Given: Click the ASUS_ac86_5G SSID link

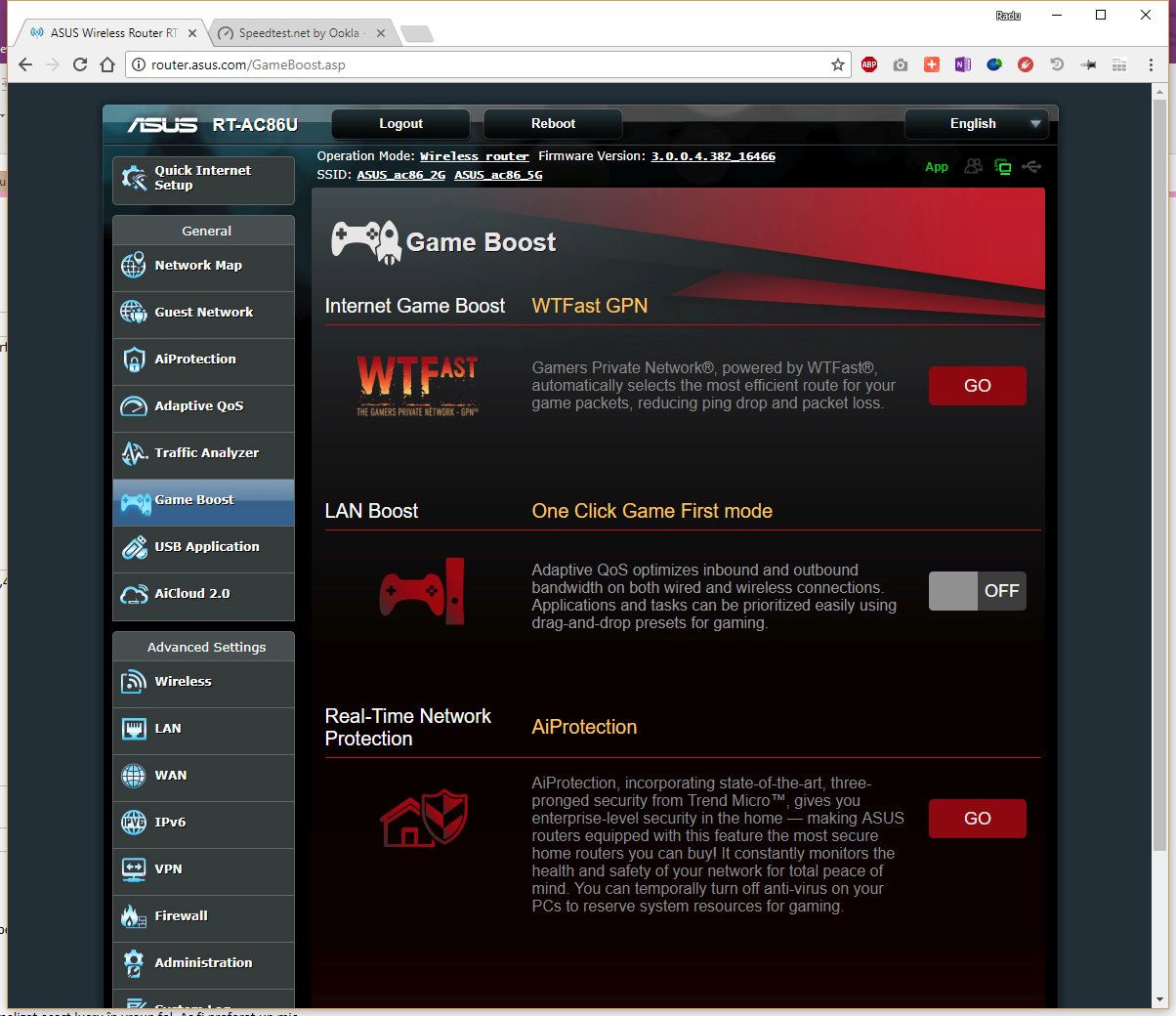Looking at the screenshot, I should [498, 175].
